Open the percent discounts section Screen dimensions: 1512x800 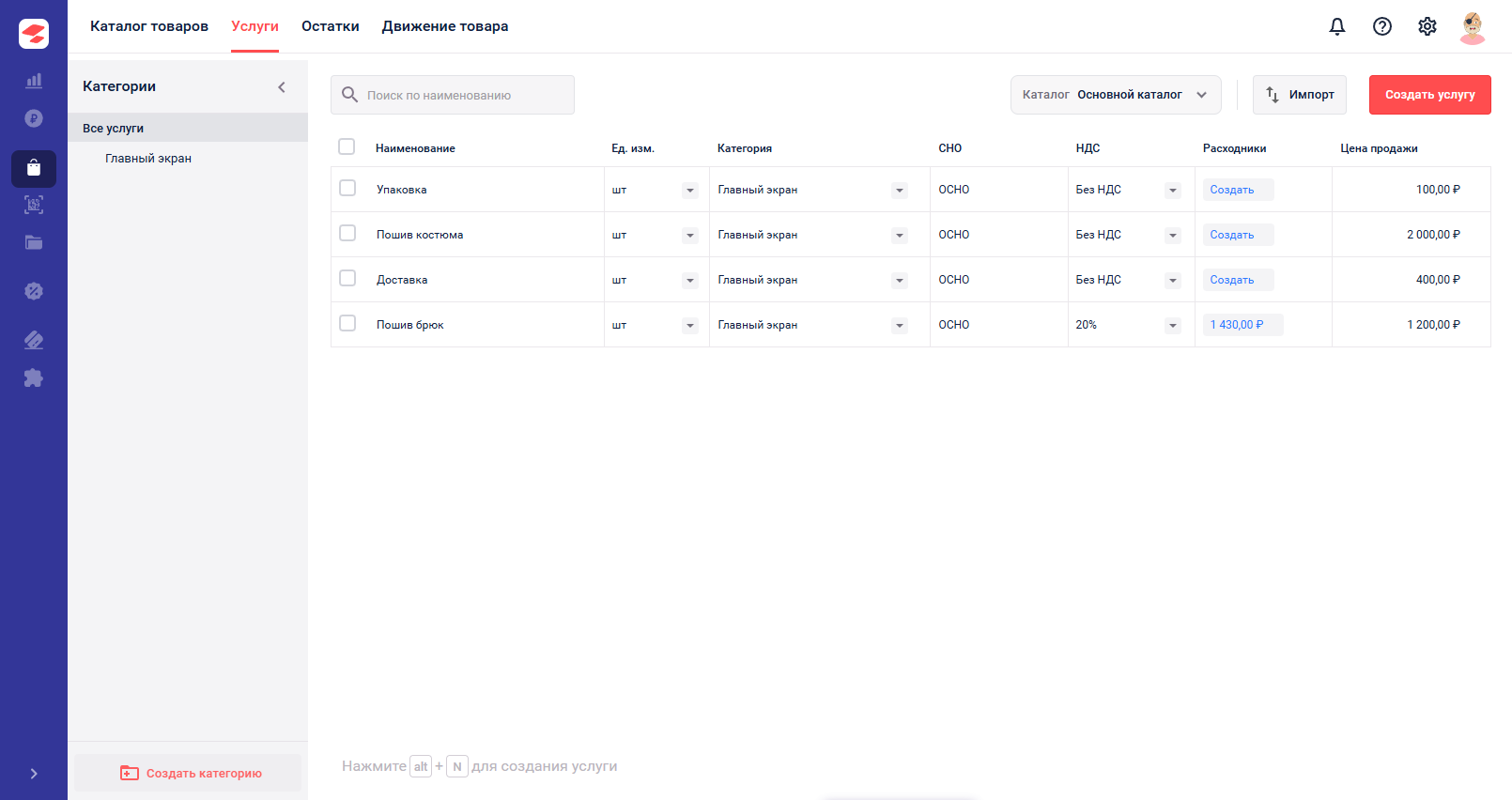[x=34, y=291]
